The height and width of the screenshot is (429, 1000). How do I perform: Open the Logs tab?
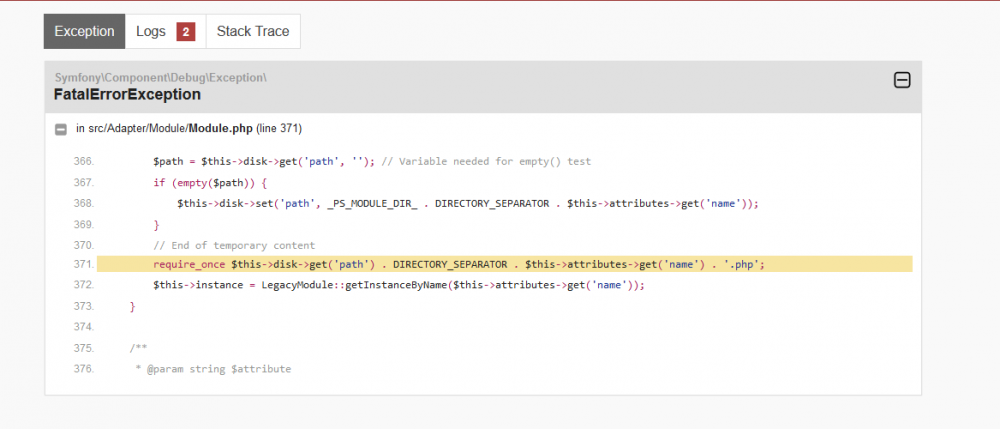tap(165, 31)
